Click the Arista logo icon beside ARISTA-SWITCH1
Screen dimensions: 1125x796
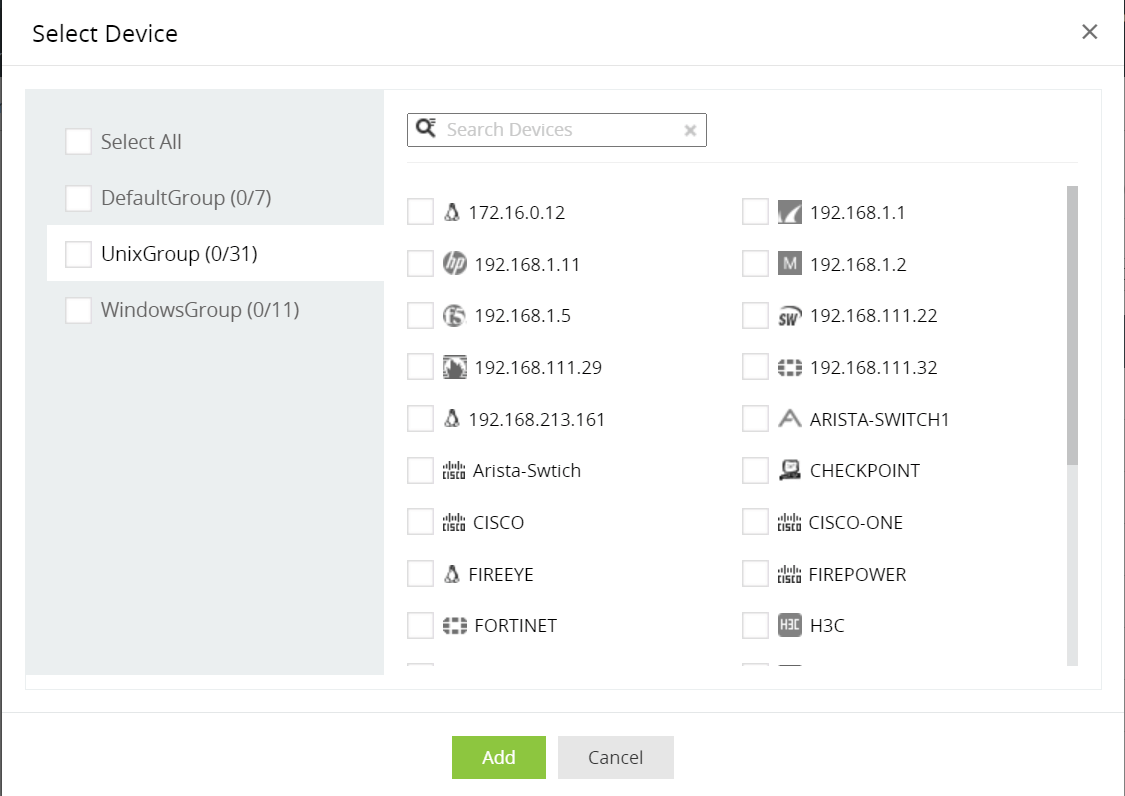tap(790, 419)
